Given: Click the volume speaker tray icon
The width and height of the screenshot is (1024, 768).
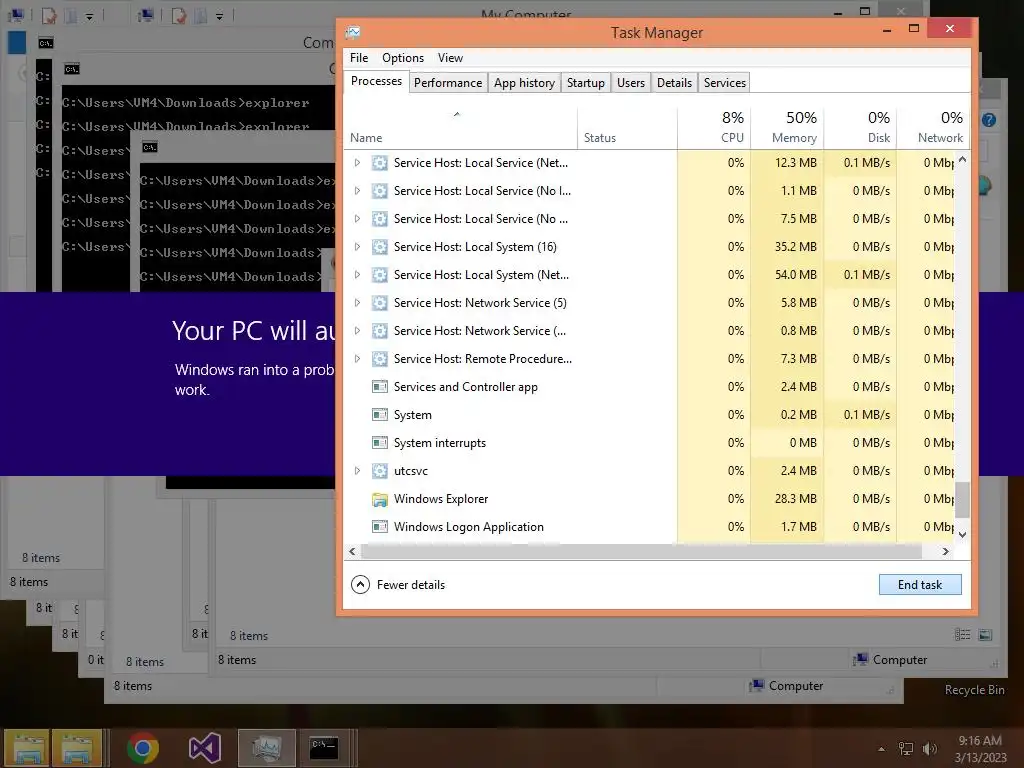Looking at the screenshot, I should coord(930,749).
